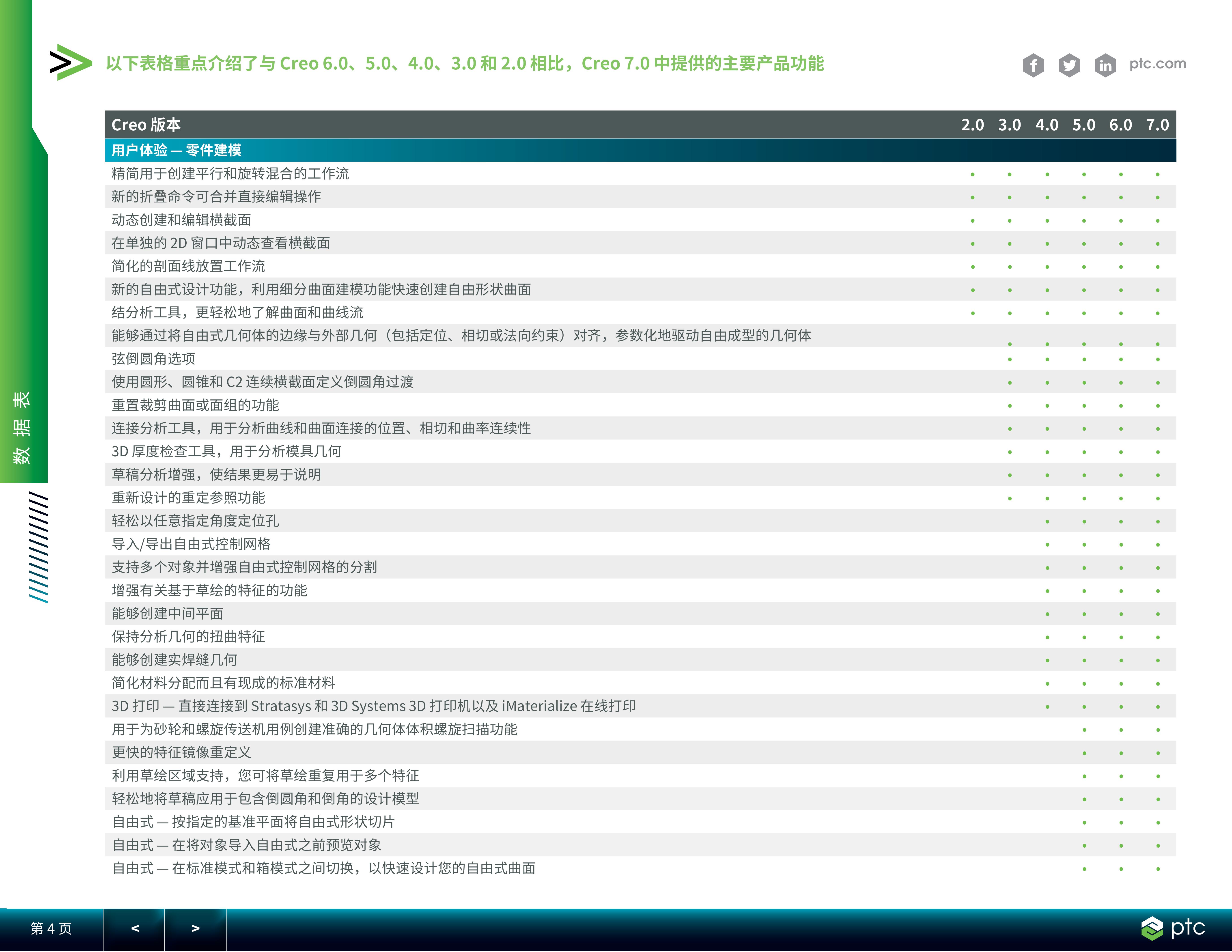Click the 数据表 vertical sidebar label

pyautogui.click(x=22, y=428)
